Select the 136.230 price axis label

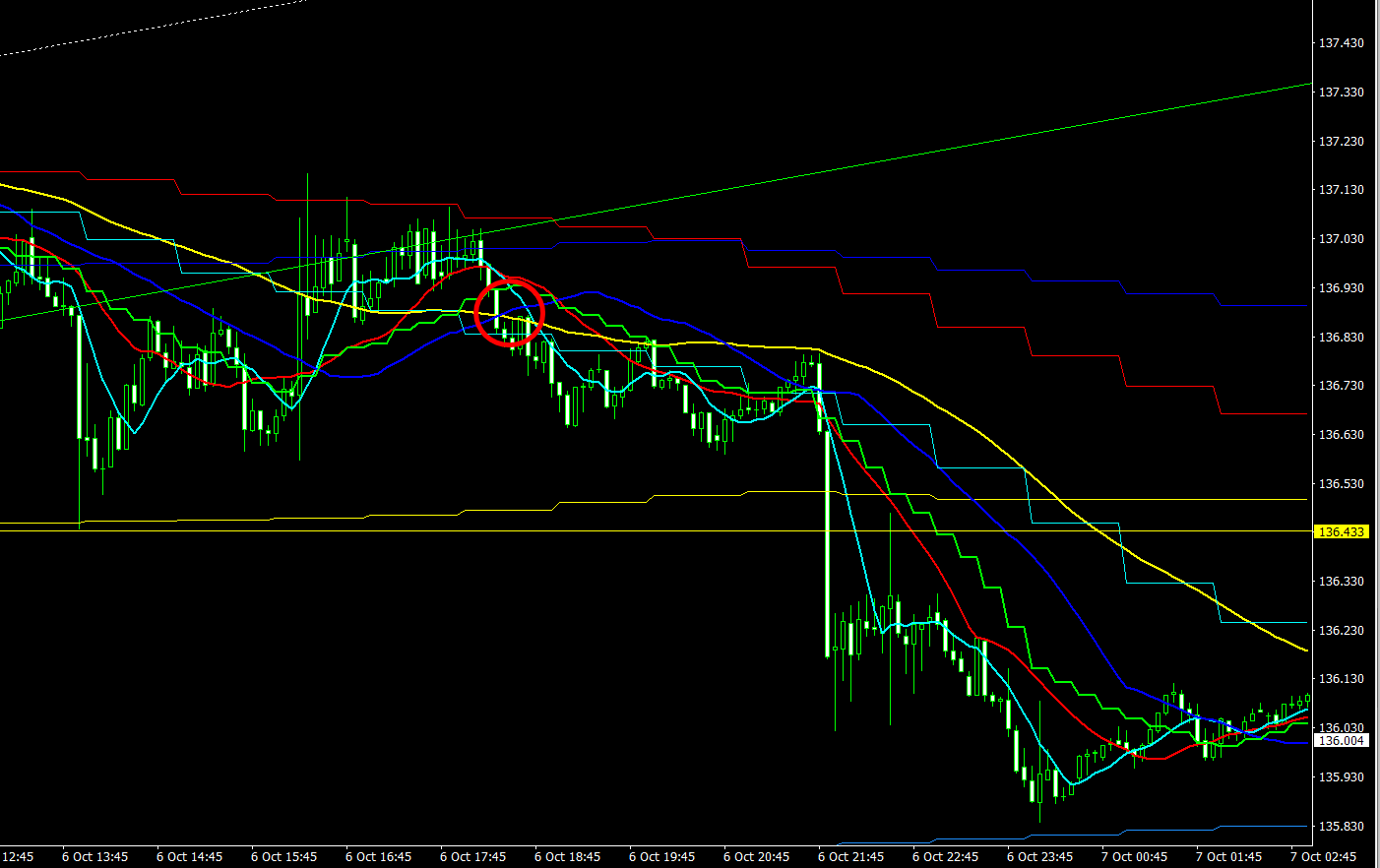pos(1341,631)
